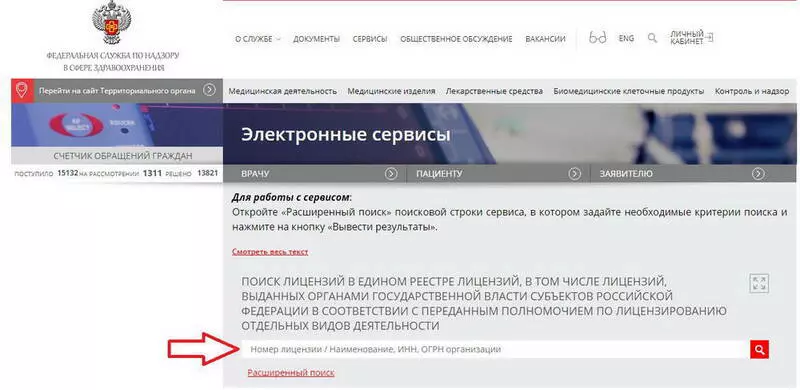800x390 pixels.
Task: Click the red location pin icon
Action: click(21, 90)
